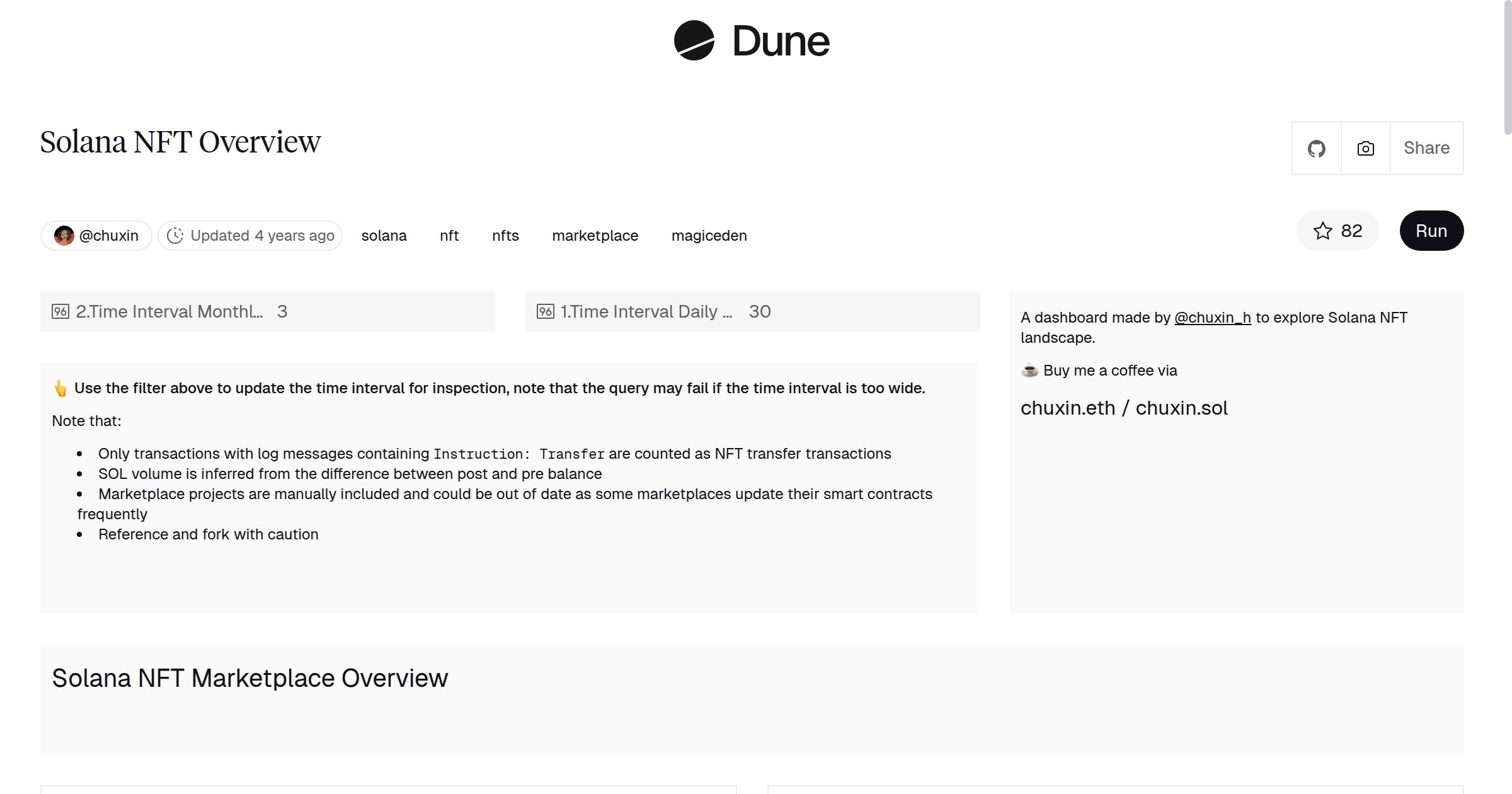1512x794 pixels.
Task: Run the dashboard queries
Action: click(1431, 231)
